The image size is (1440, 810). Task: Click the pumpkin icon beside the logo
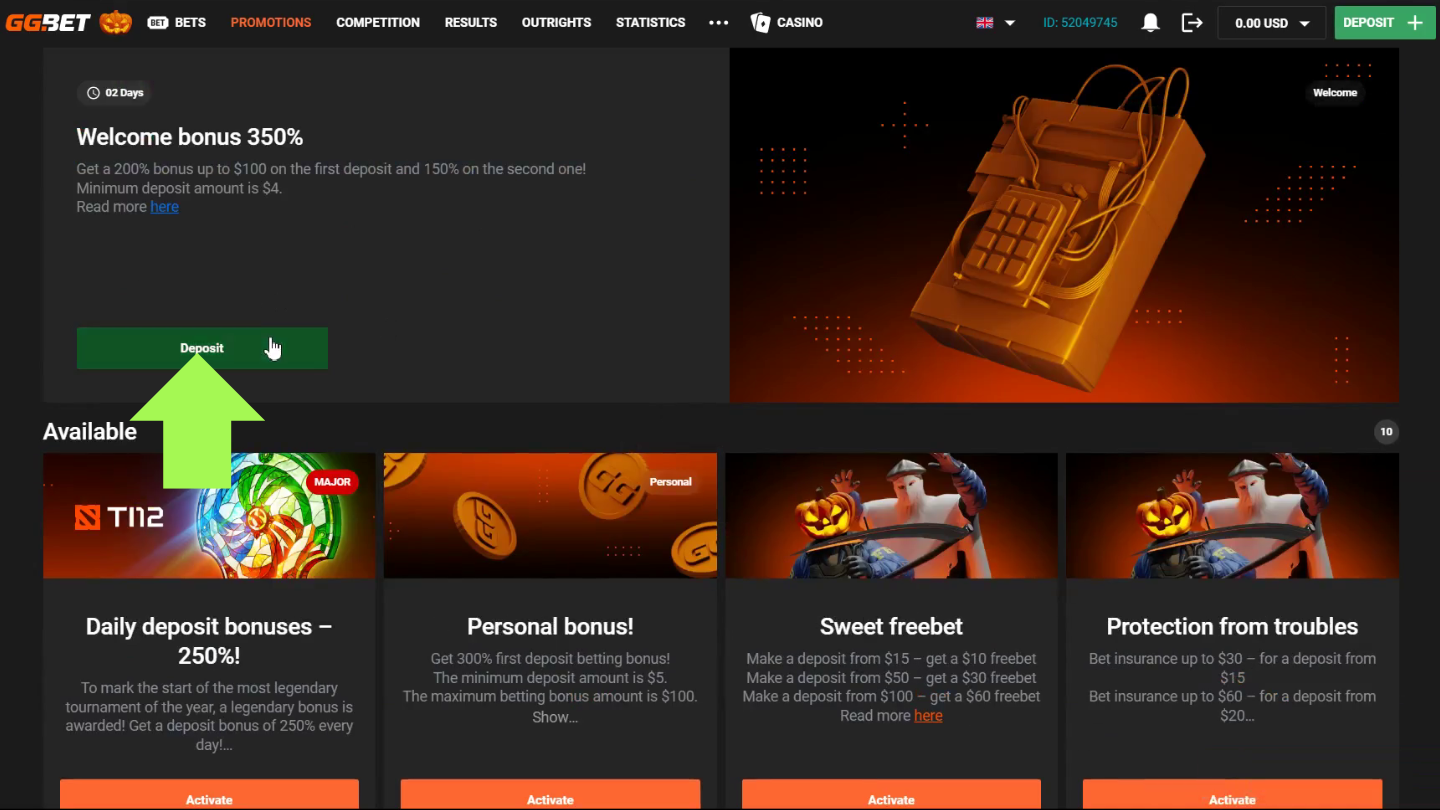tap(116, 21)
